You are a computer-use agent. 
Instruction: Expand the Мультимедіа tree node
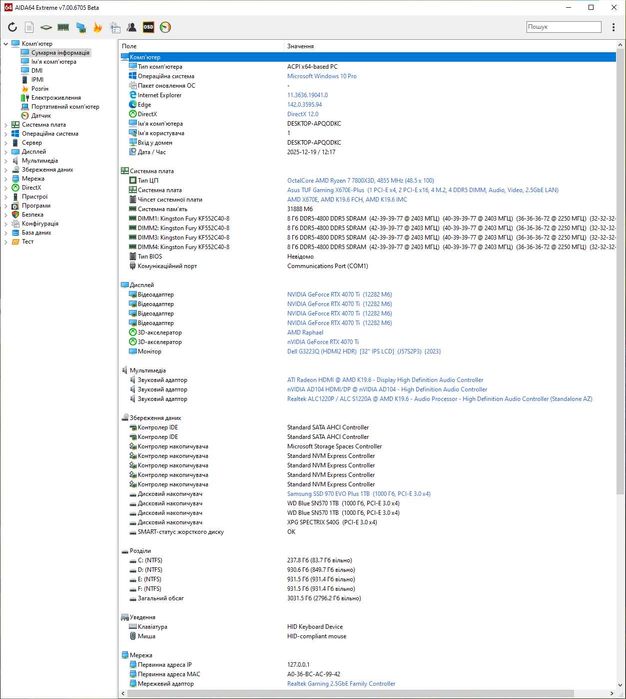coord(6,160)
